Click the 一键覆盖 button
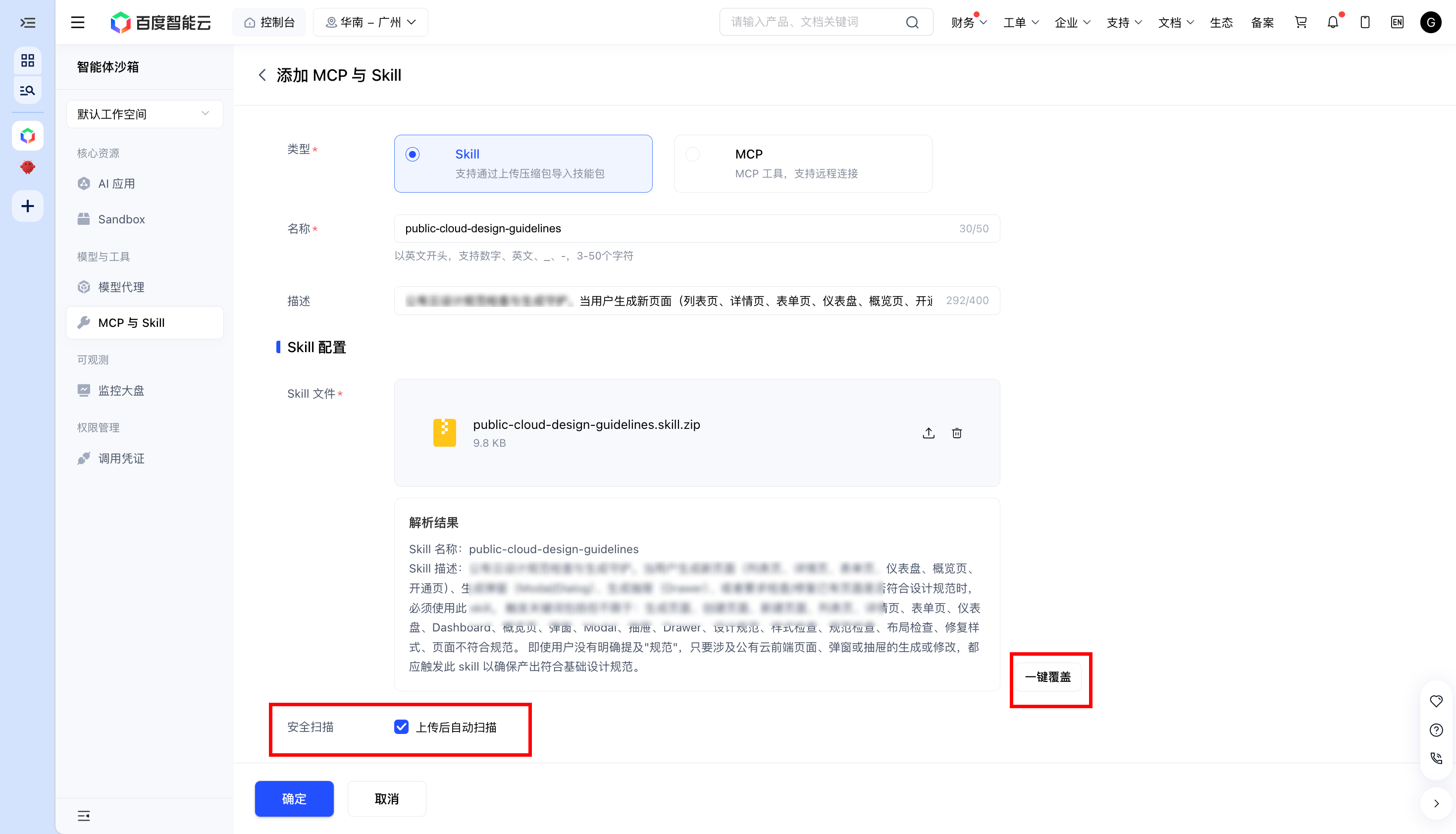The image size is (1456, 834). click(1047, 677)
